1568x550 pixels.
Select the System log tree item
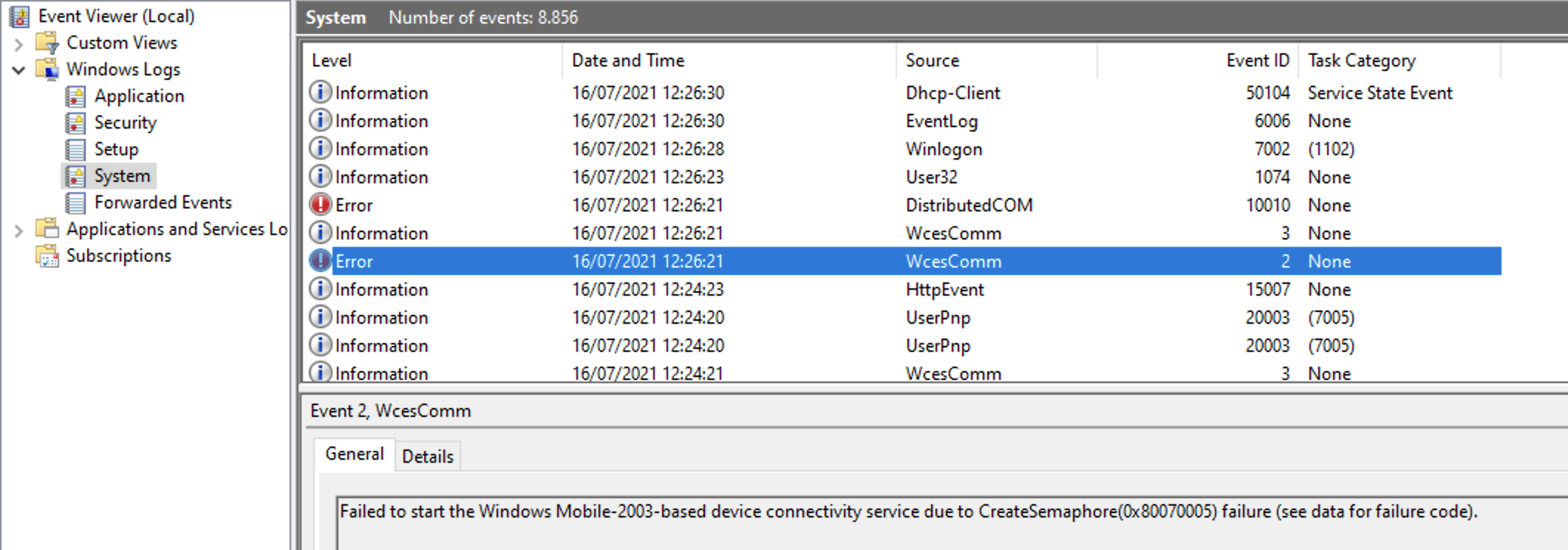122,176
